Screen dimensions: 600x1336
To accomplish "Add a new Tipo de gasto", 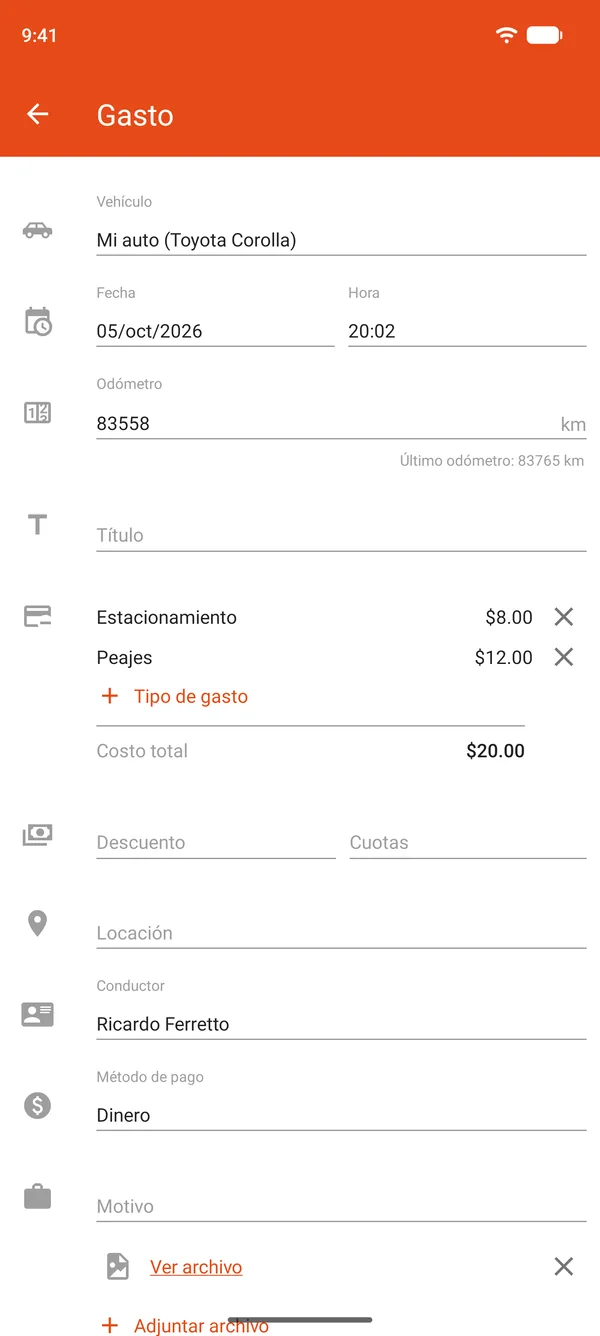I will 175,697.
